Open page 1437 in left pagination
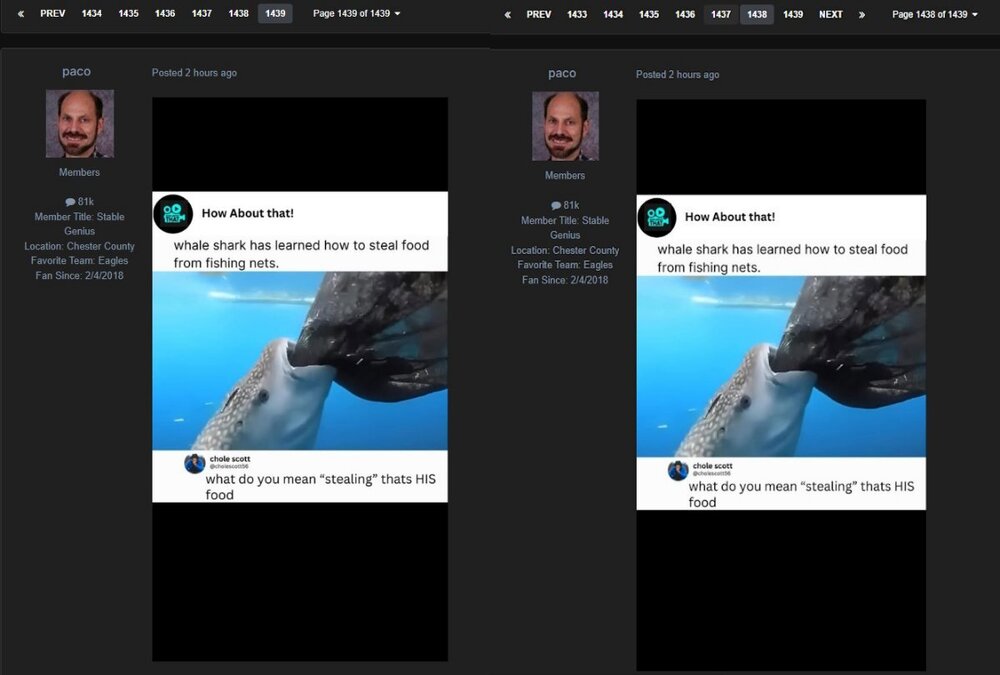Viewport: 1000px width, 675px height. click(202, 13)
